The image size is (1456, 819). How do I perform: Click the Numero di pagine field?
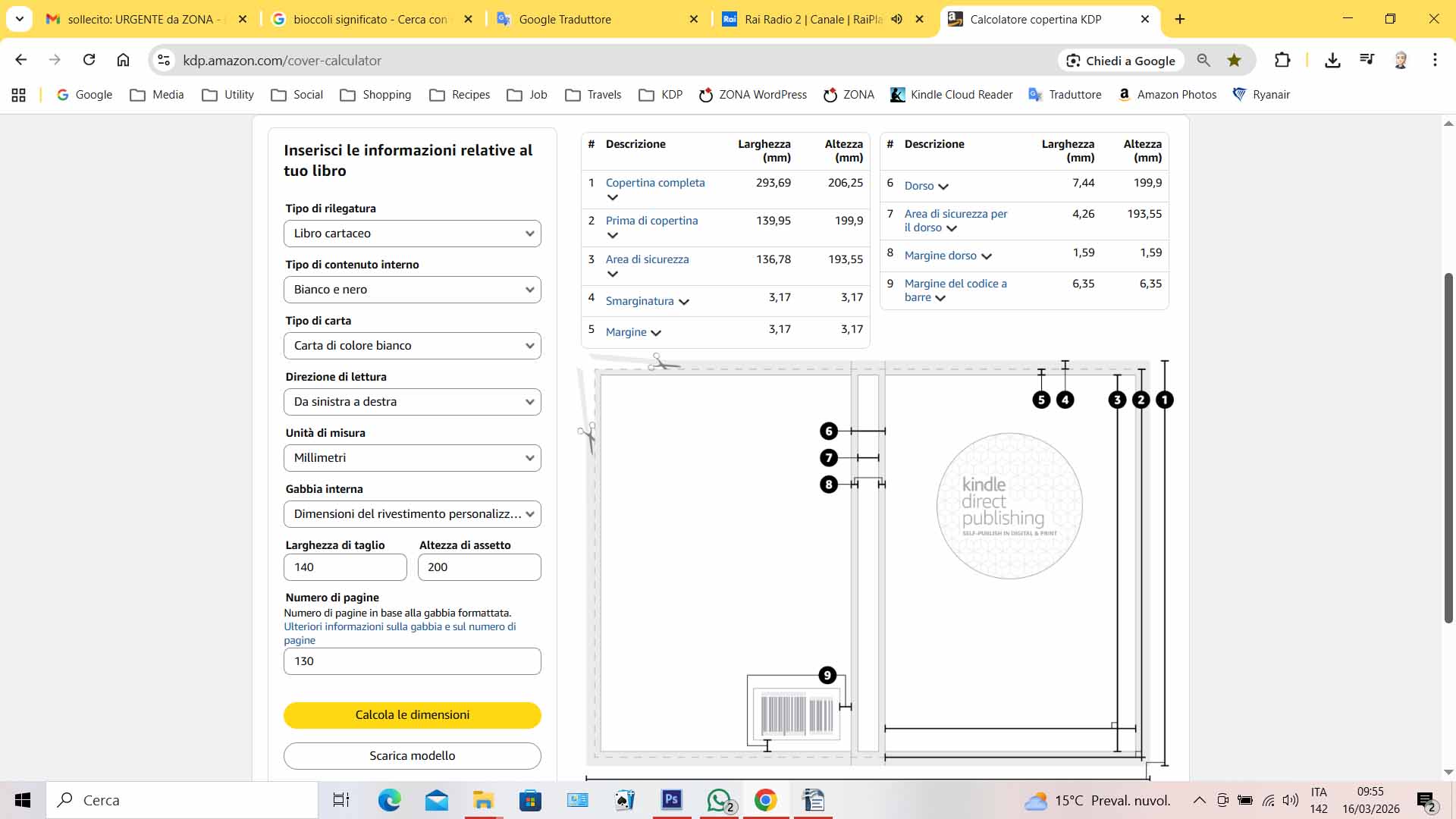click(x=412, y=661)
